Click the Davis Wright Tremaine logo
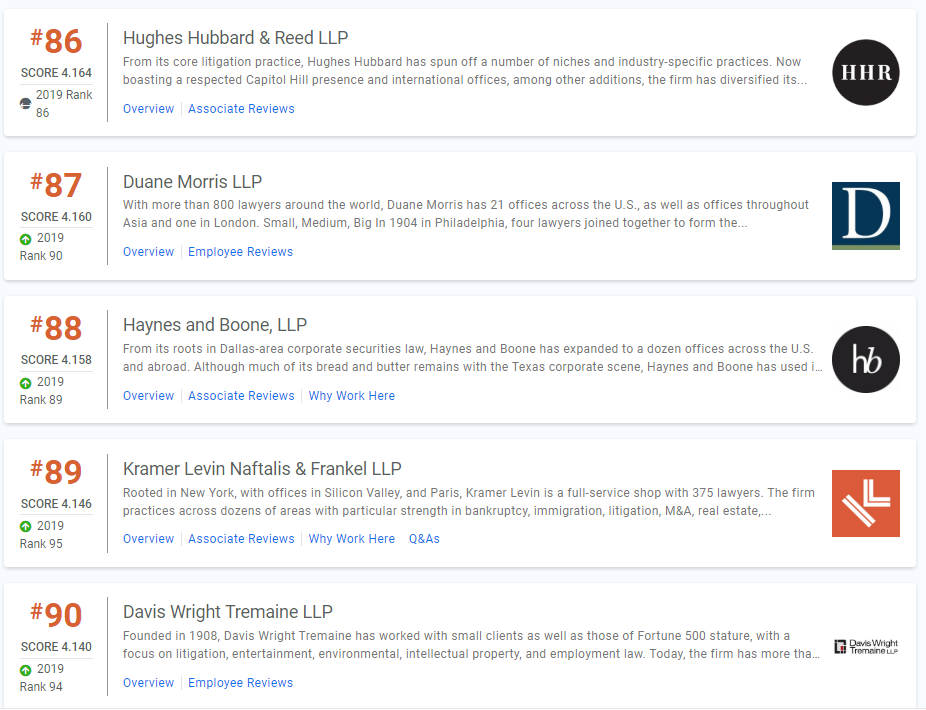 [866, 647]
